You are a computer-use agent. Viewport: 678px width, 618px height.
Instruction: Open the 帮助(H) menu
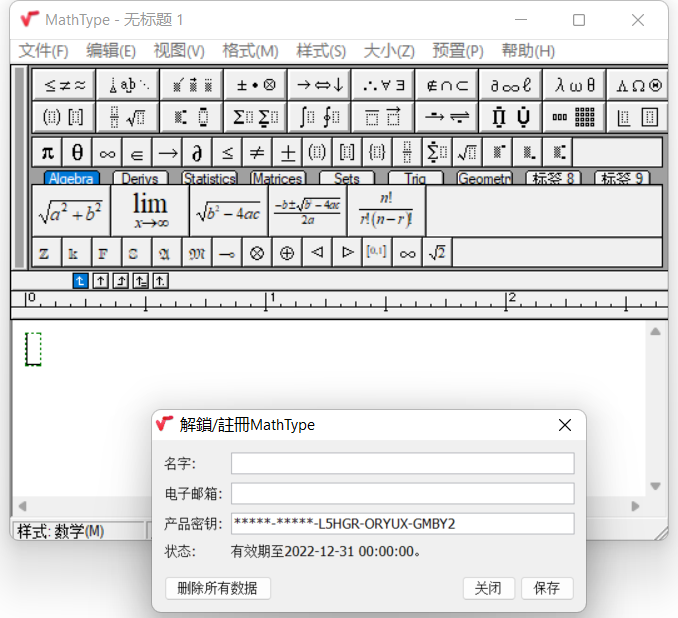click(x=528, y=51)
